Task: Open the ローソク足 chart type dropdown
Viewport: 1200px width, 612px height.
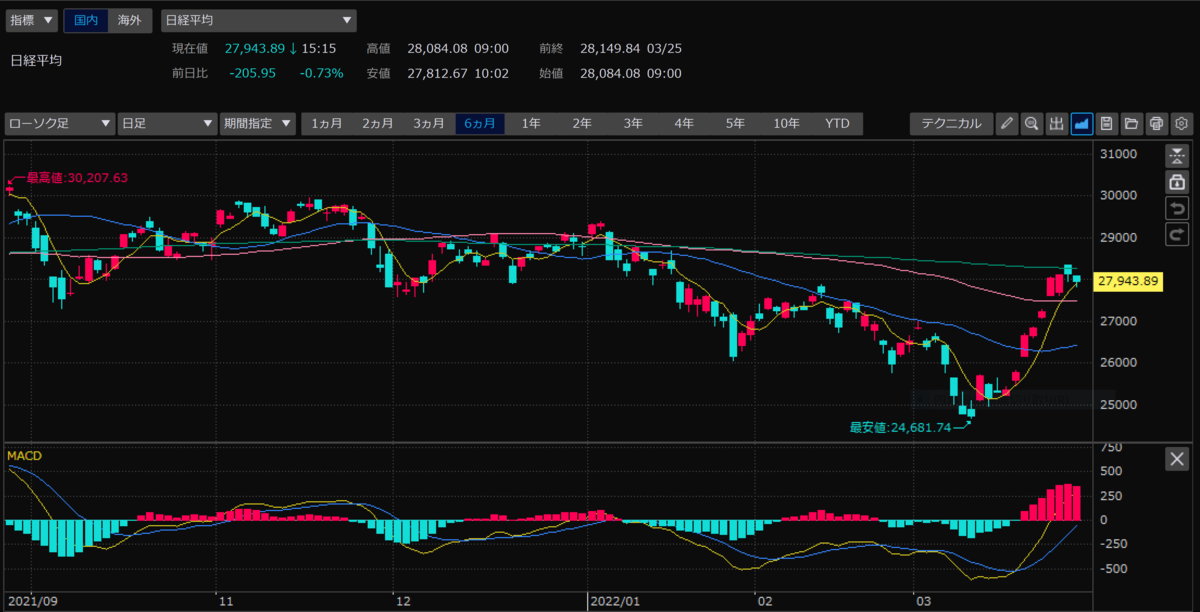Action: [x=59, y=124]
